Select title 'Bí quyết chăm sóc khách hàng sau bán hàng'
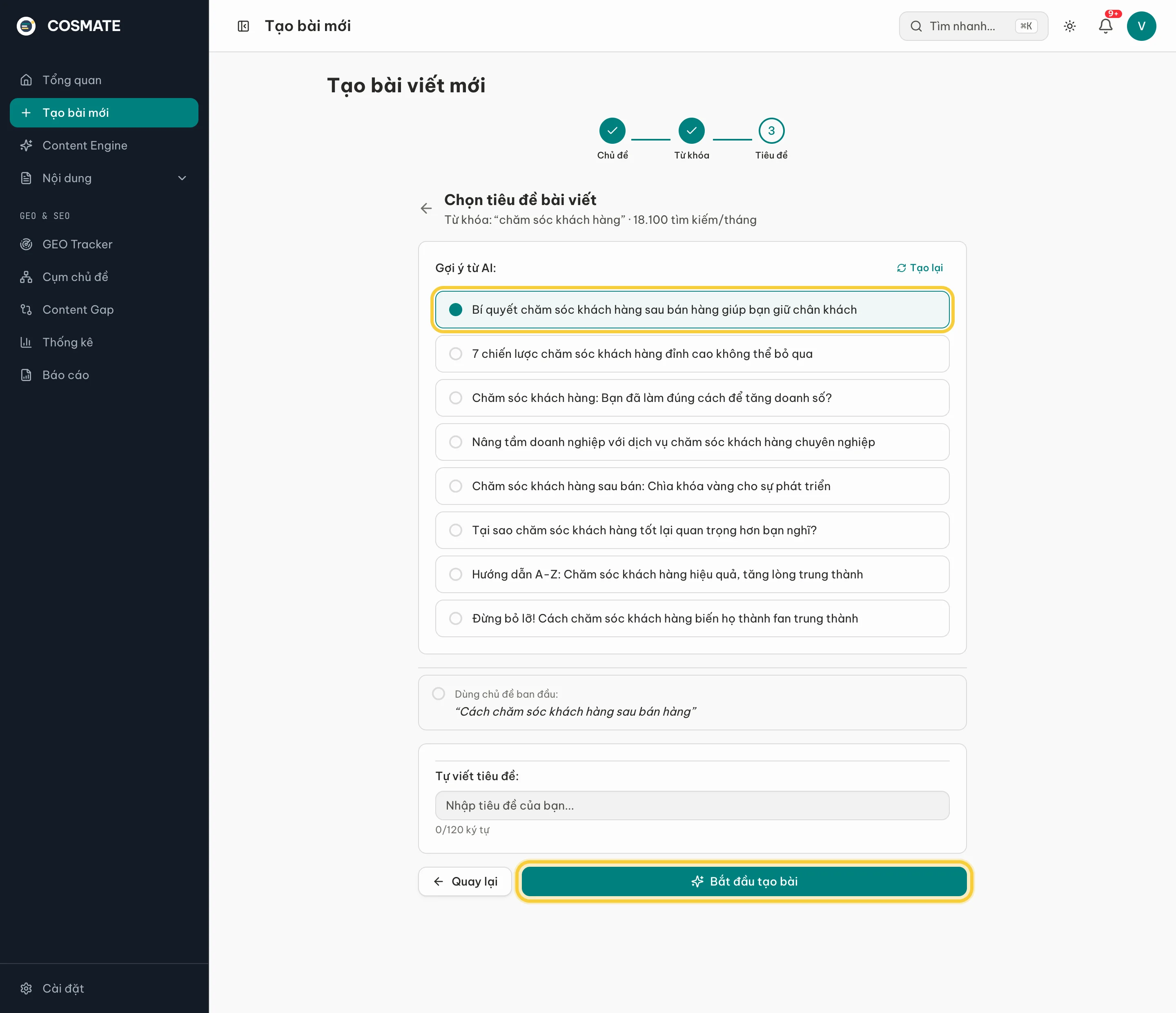 pyautogui.click(x=692, y=310)
